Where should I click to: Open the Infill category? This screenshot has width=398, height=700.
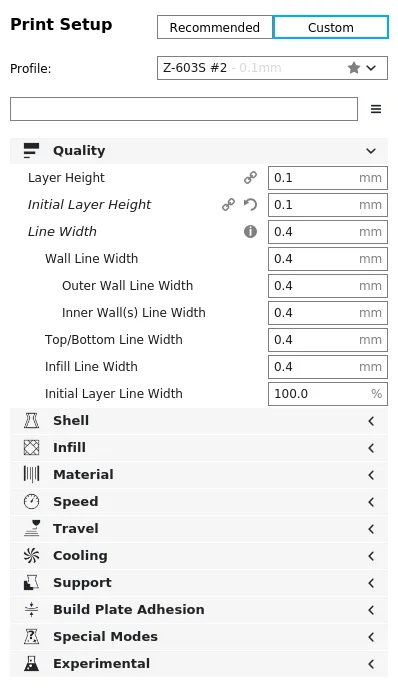199,448
